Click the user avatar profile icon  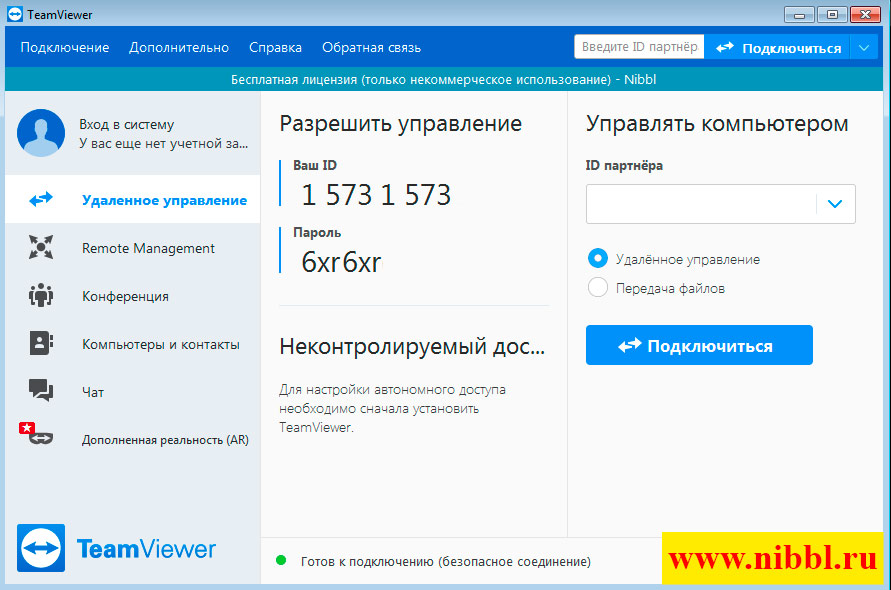[41, 133]
